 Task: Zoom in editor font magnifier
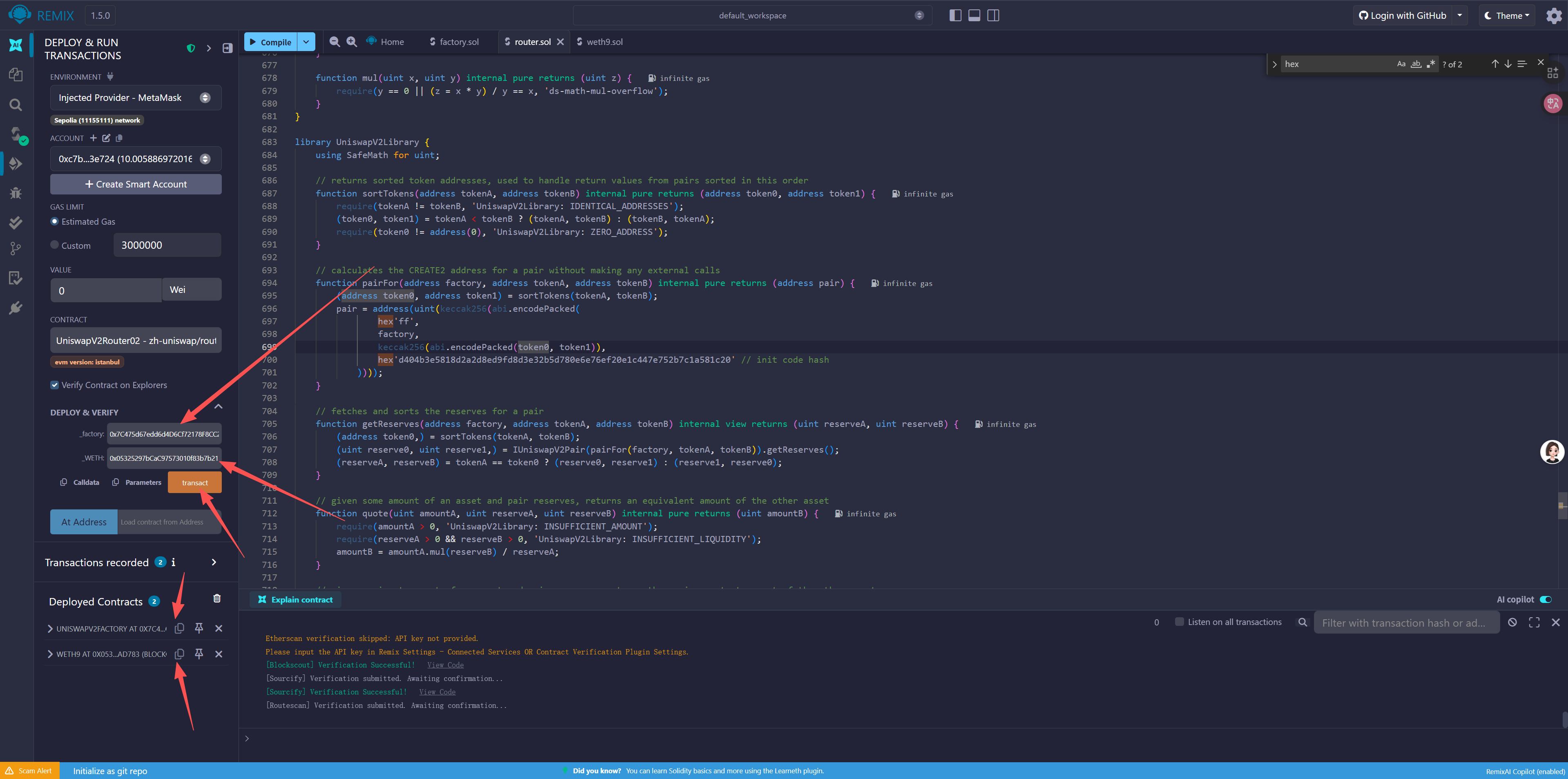point(352,41)
